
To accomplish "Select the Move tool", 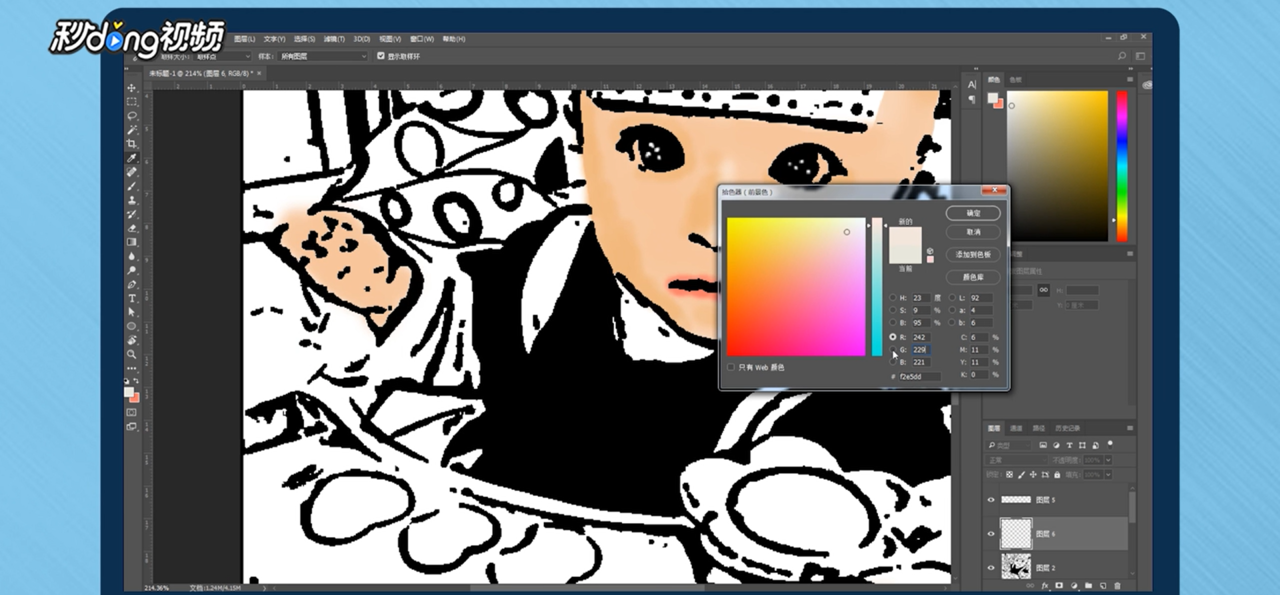I will [x=131, y=88].
